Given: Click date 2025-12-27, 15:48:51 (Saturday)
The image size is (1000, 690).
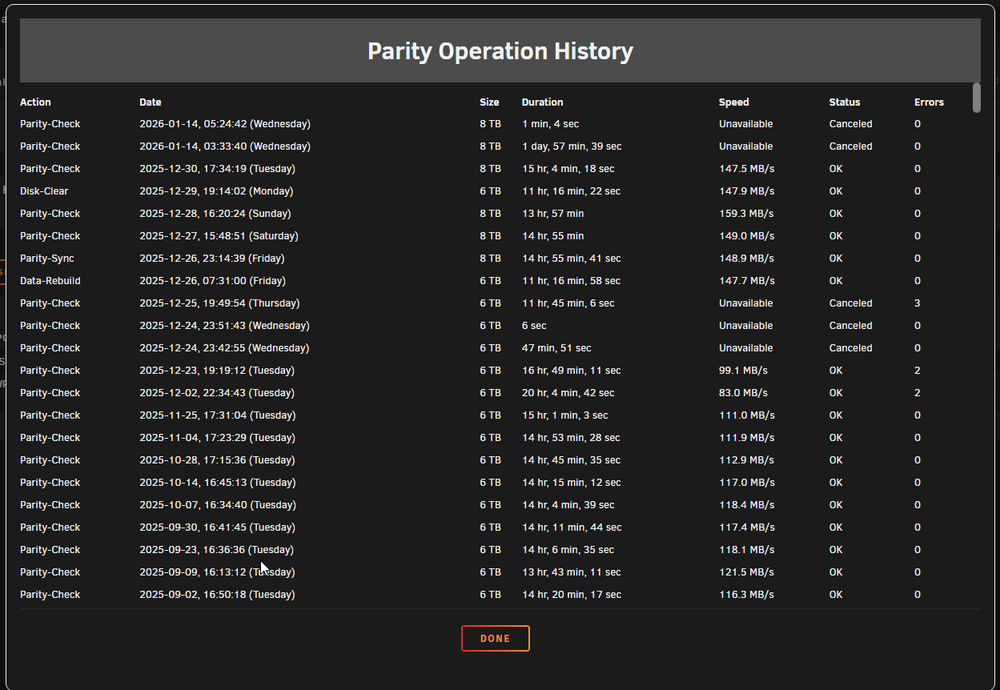Looking at the screenshot, I should point(219,236).
